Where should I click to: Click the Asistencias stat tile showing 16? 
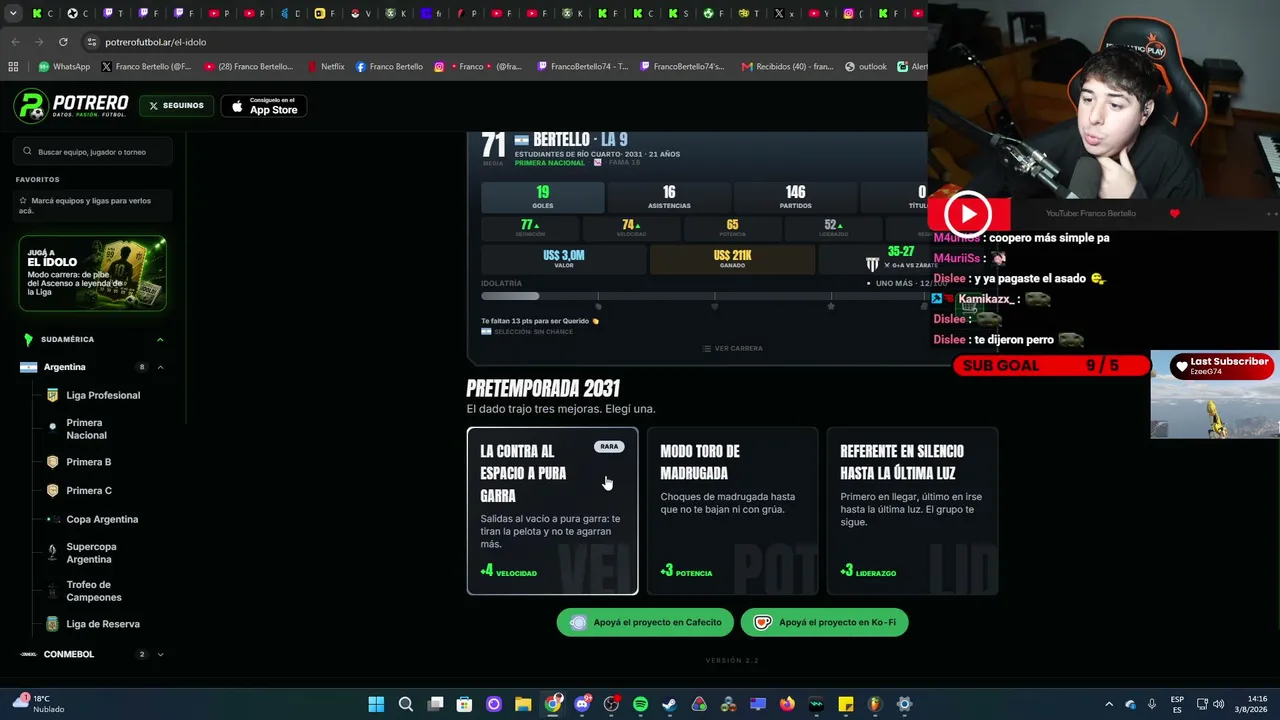[669, 197]
